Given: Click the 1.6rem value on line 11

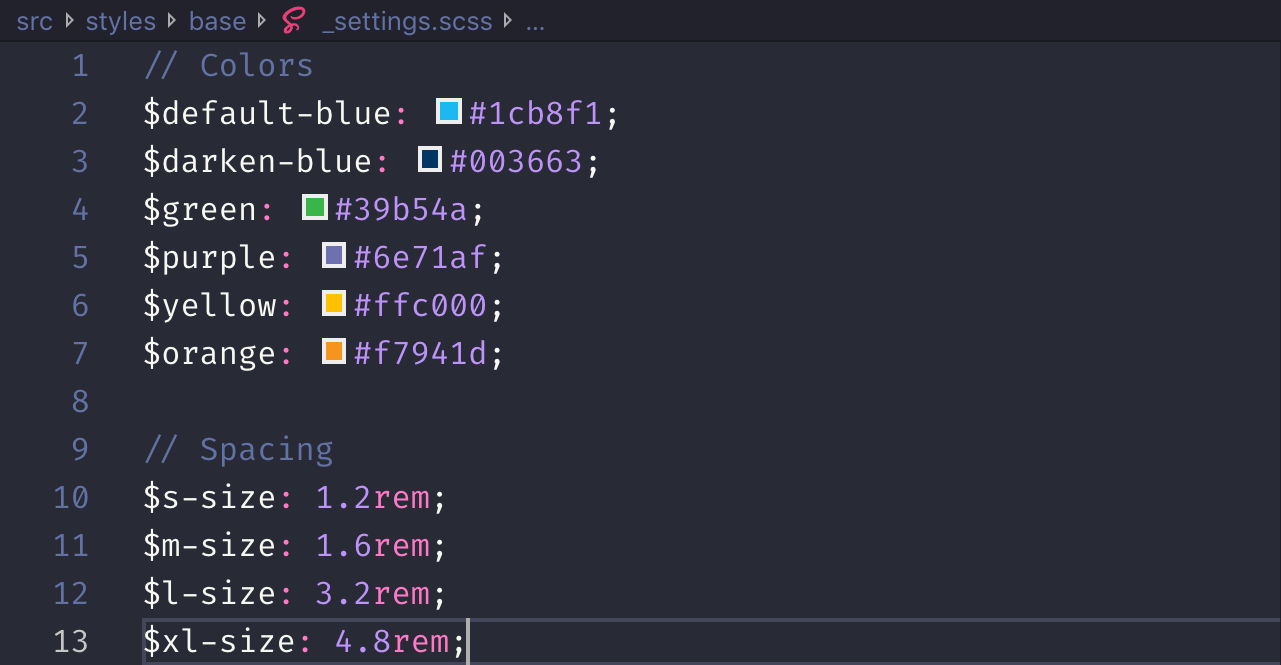Looking at the screenshot, I should pyautogui.click(x=372, y=545).
